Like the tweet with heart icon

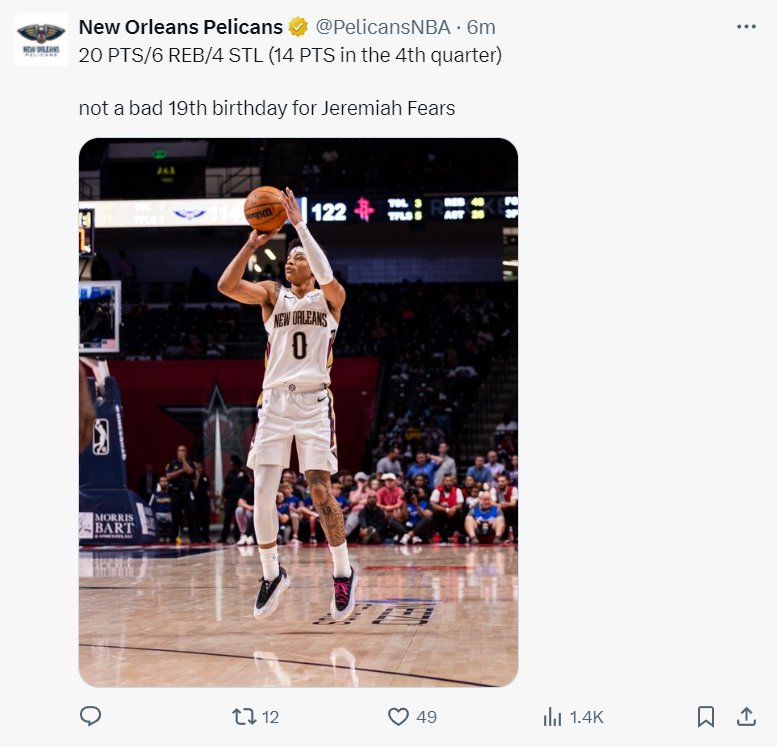click(x=399, y=716)
